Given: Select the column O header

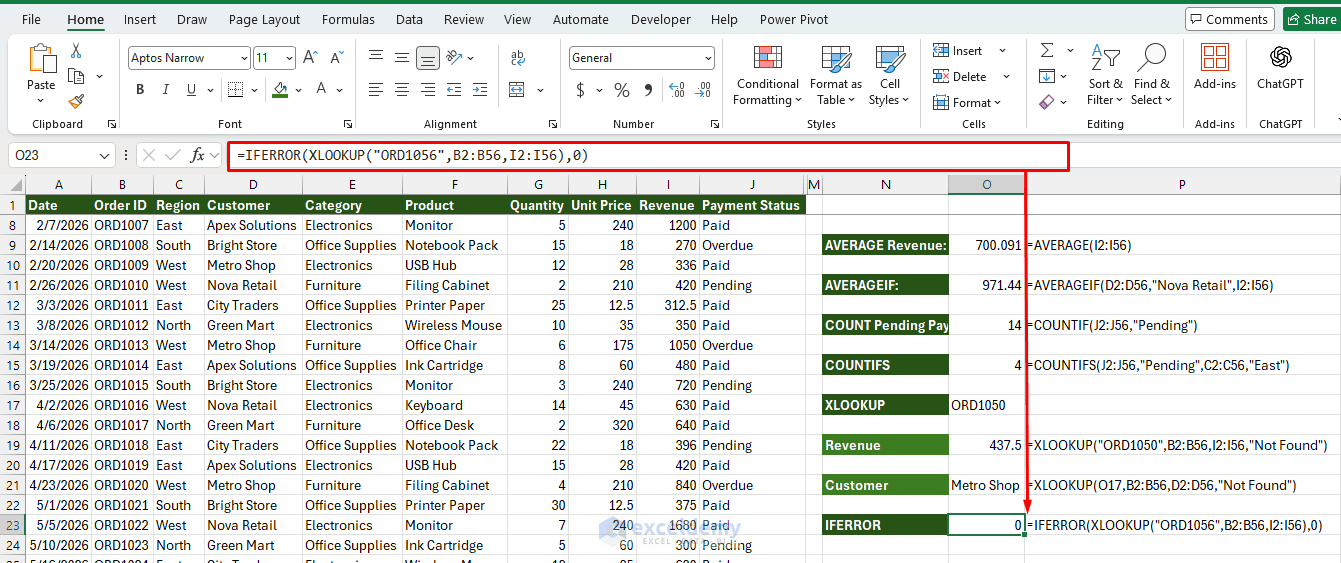Looking at the screenshot, I should pos(986,184).
